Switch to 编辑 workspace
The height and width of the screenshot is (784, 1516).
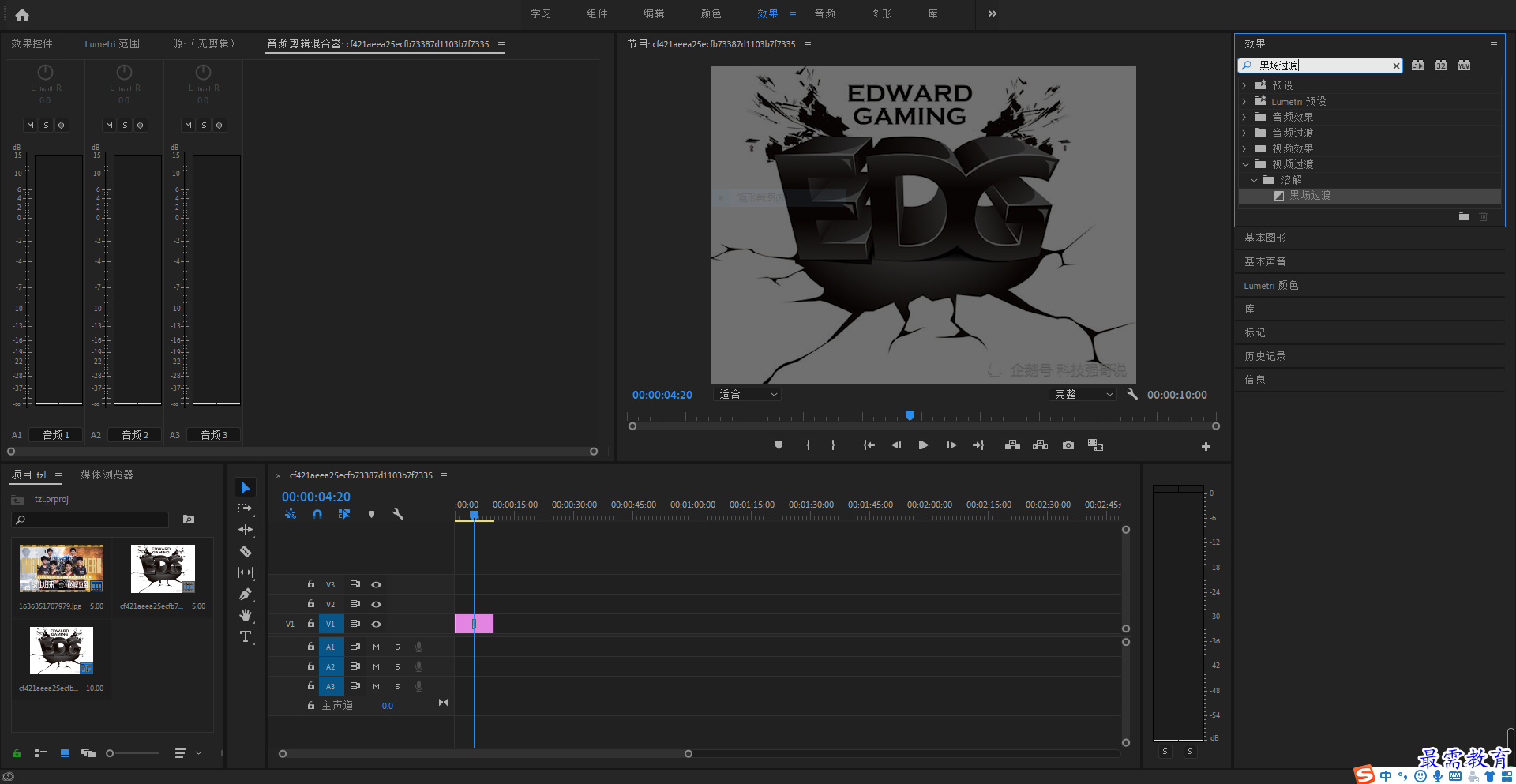[x=654, y=13]
